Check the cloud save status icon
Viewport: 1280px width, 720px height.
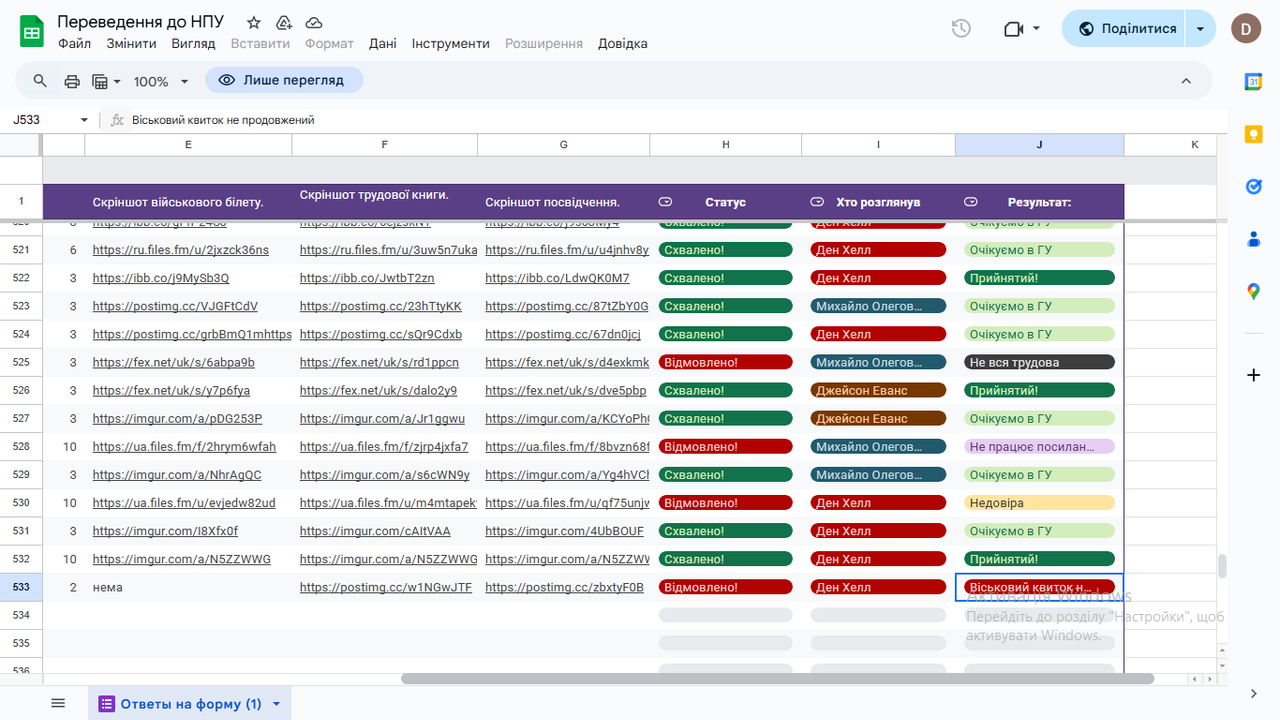[314, 23]
